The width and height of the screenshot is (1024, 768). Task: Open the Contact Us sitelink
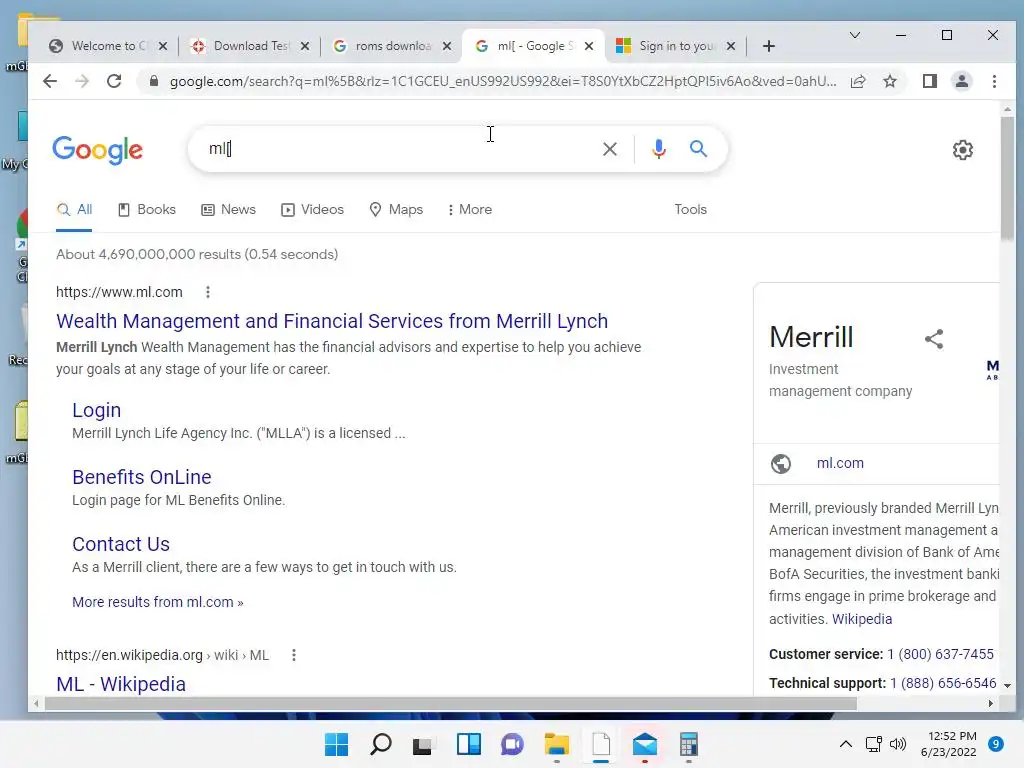pos(121,544)
